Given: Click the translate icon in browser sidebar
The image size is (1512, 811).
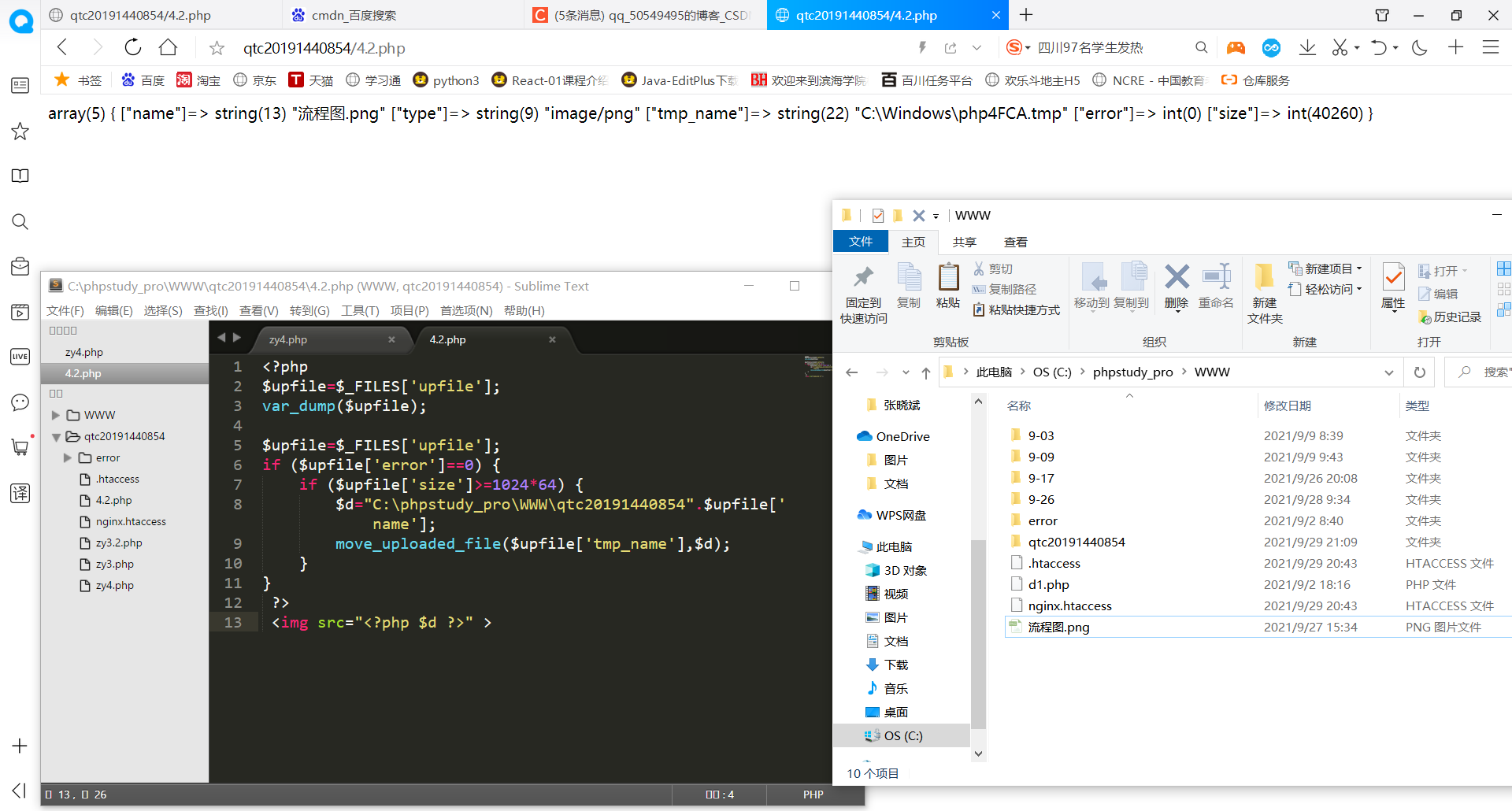Looking at the screenshot, I should 20,494.
